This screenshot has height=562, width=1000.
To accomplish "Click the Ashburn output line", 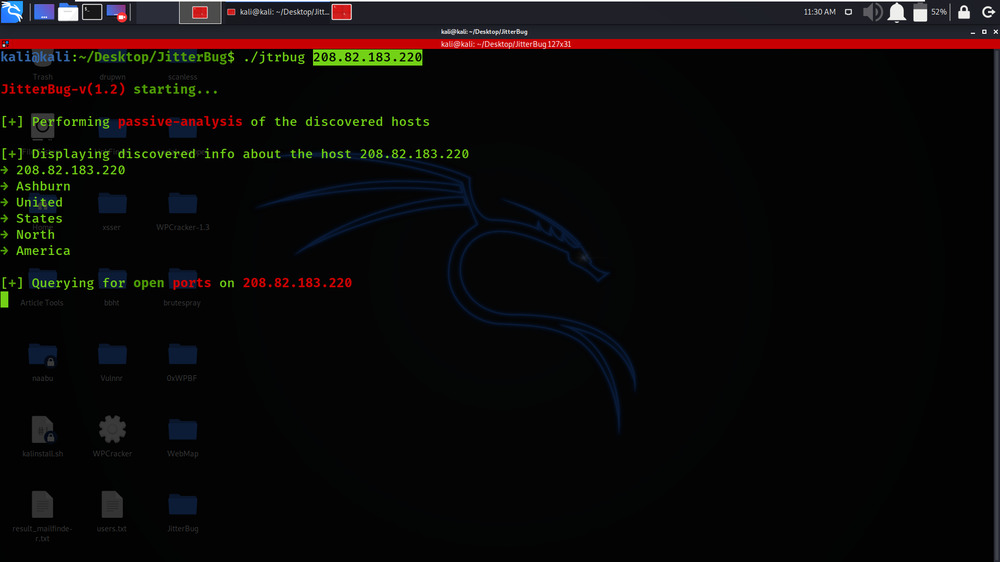I will [35, 186].
